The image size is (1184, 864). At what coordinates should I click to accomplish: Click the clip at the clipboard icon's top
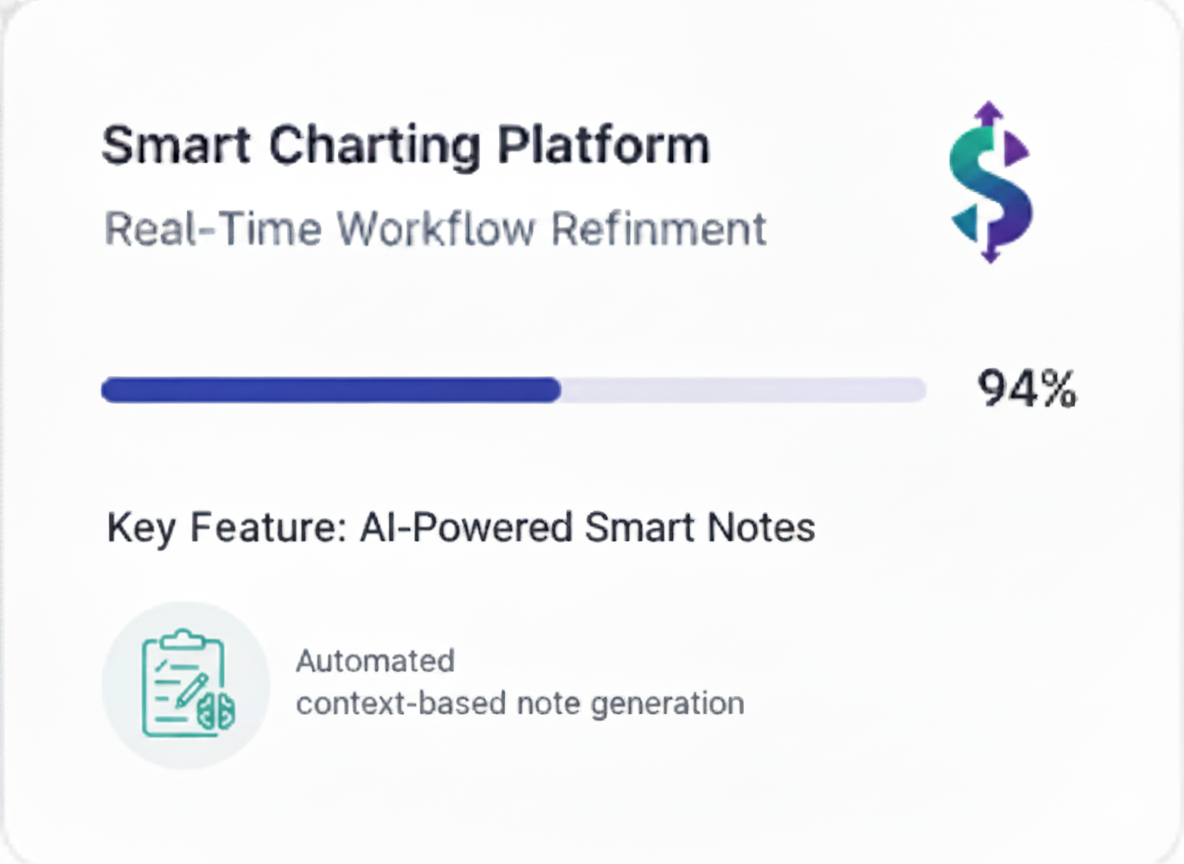coord(181,639)
